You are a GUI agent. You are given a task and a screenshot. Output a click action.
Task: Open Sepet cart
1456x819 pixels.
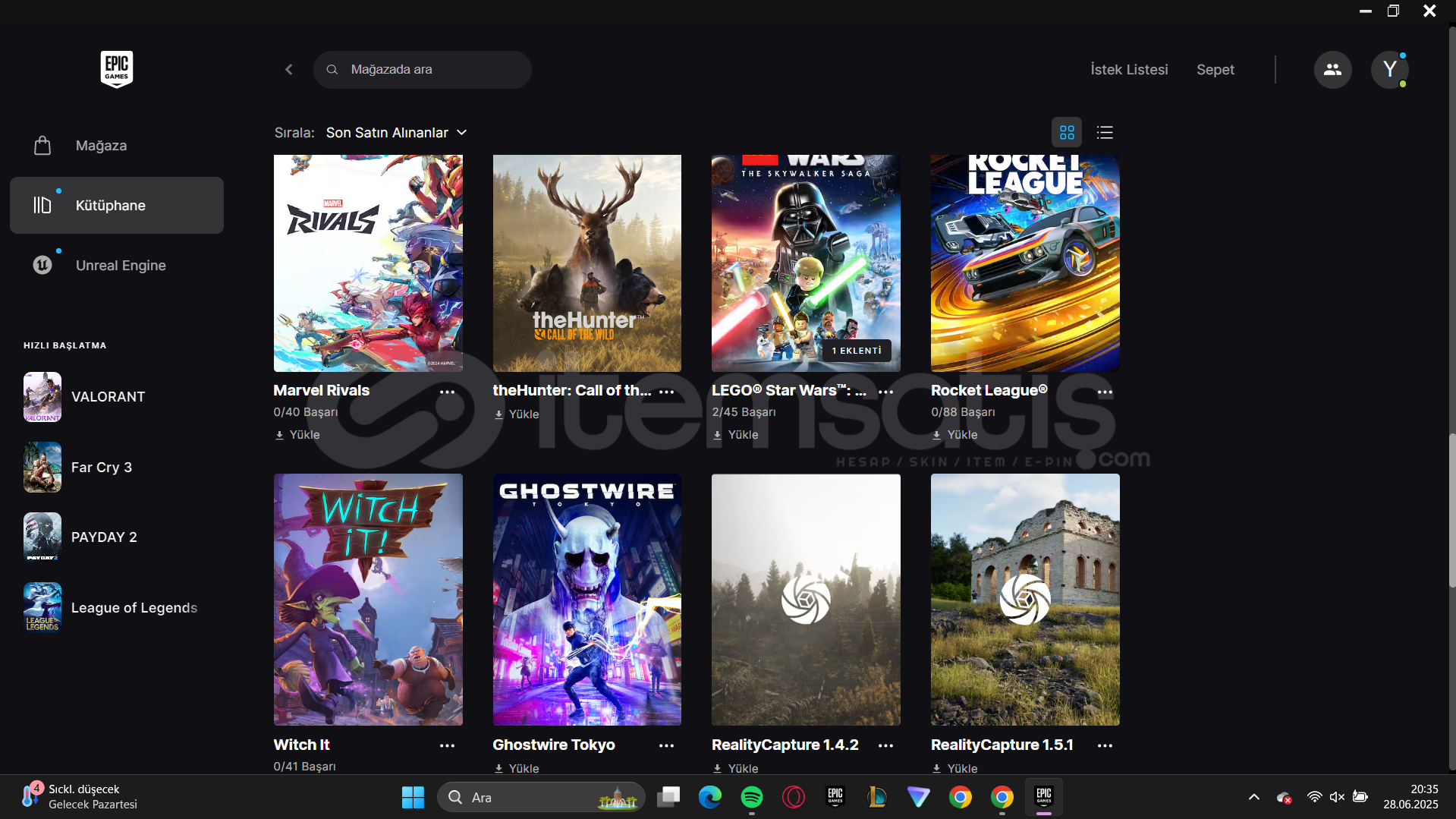[1215, 69]
